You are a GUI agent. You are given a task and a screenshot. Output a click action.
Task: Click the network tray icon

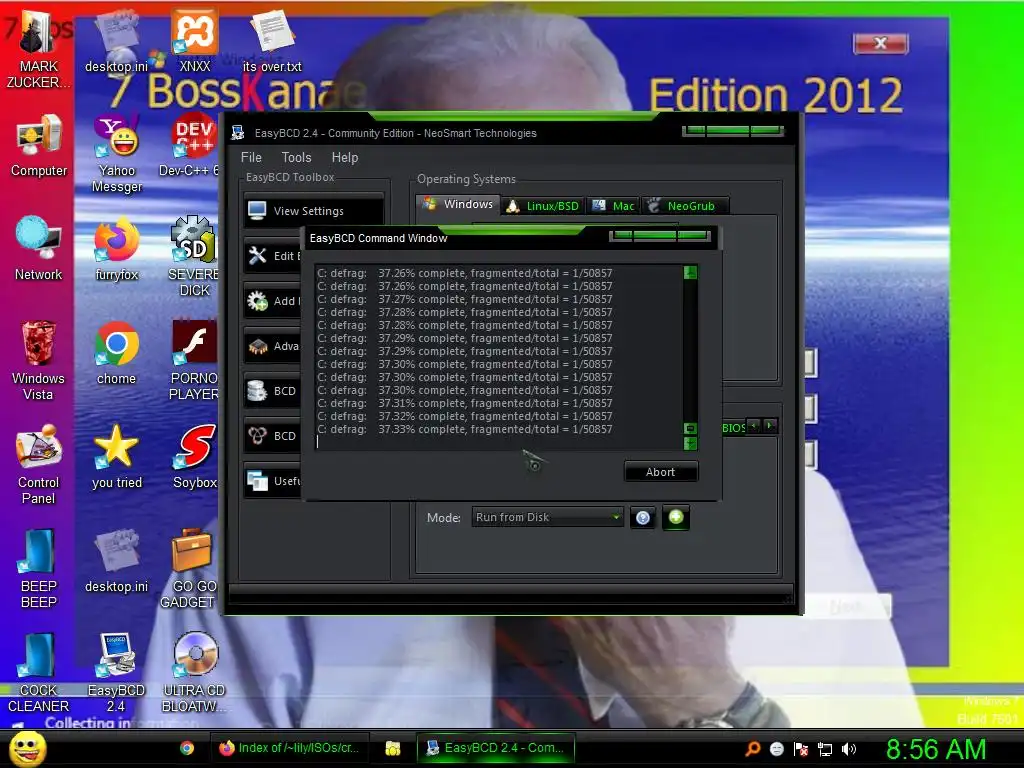825,749
